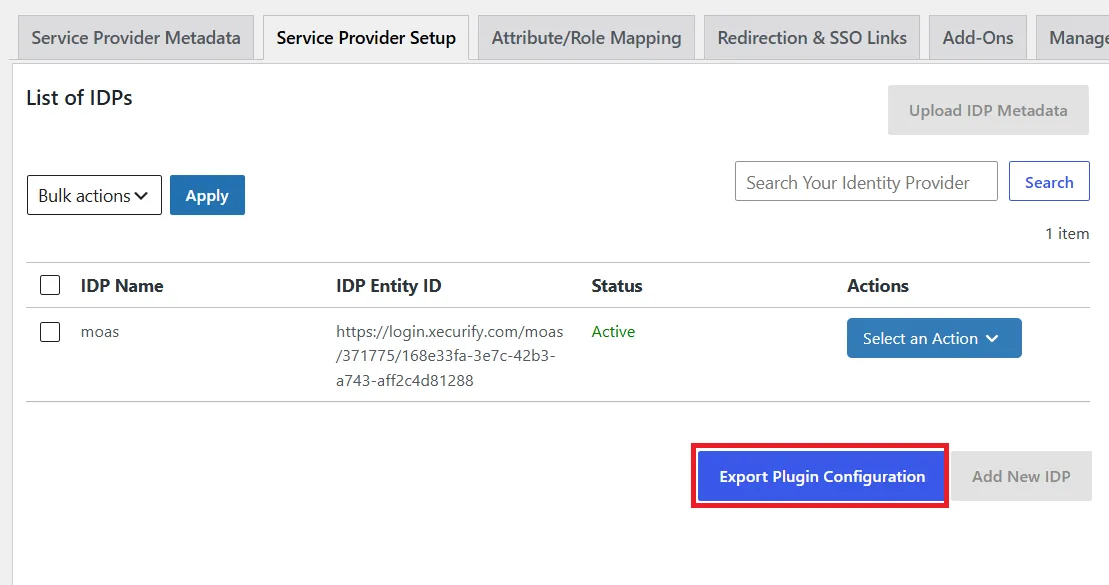Screen dimensions: 1109x585
Task: Click the Add New IDP button
Action: pos(1021,477)
